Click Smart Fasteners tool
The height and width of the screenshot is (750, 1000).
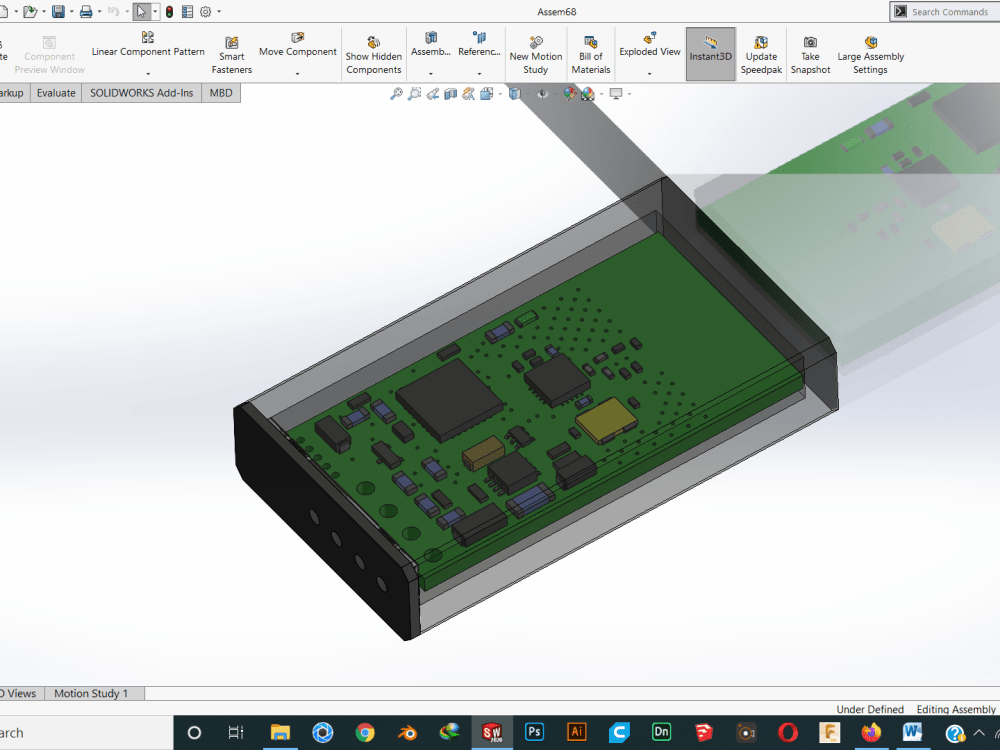[232, 55]
